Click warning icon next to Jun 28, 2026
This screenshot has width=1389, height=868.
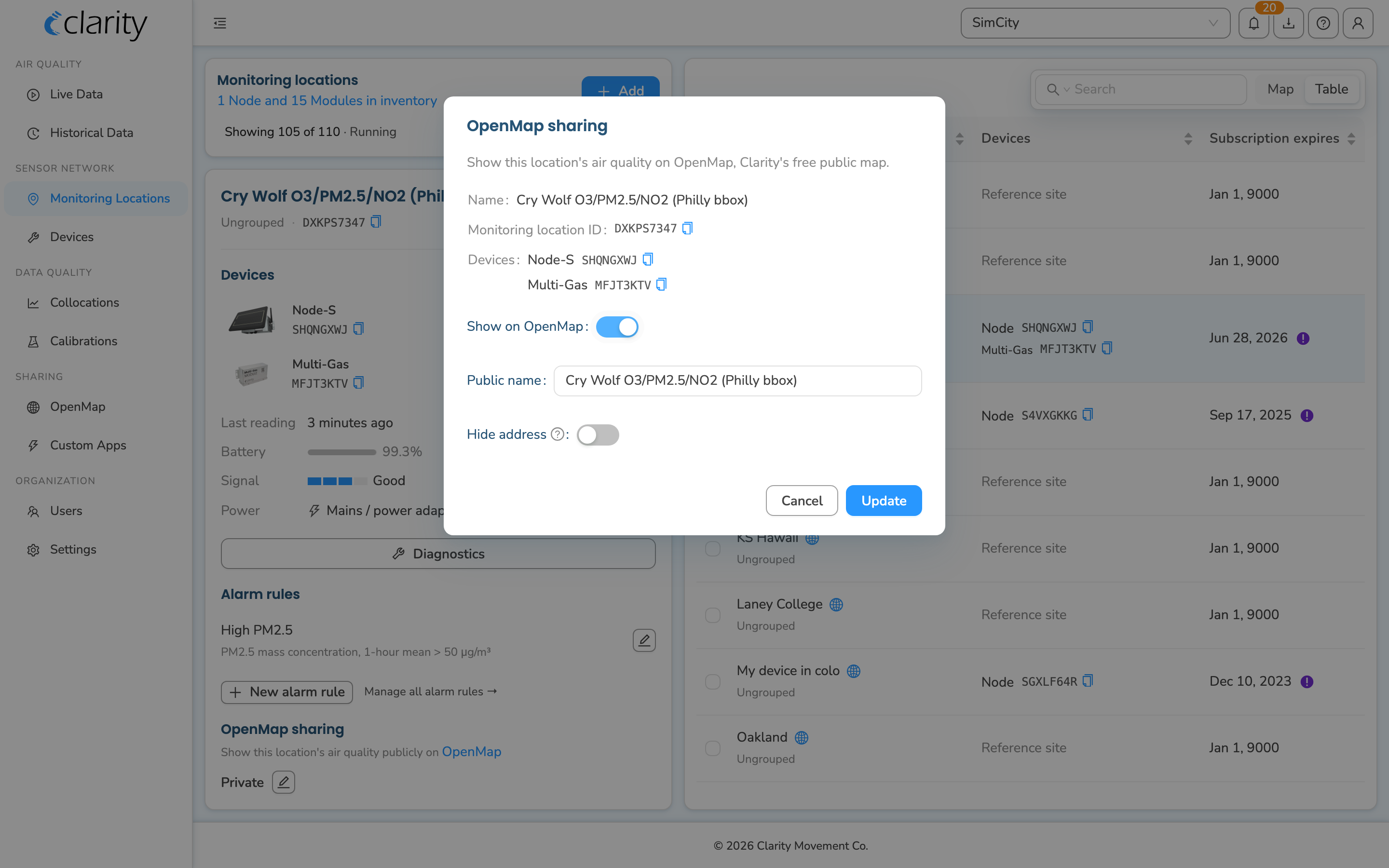coord(1303,338)
